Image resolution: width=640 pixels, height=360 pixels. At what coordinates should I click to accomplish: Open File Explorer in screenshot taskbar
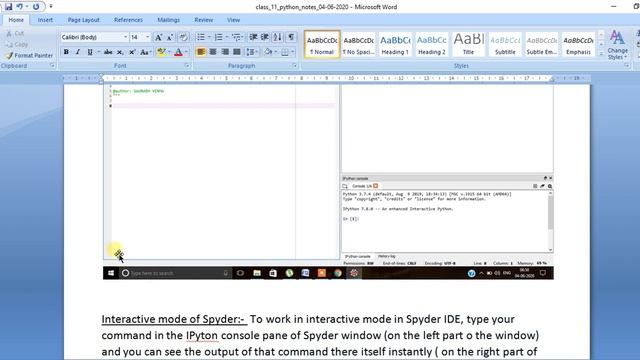pos(257,273)
